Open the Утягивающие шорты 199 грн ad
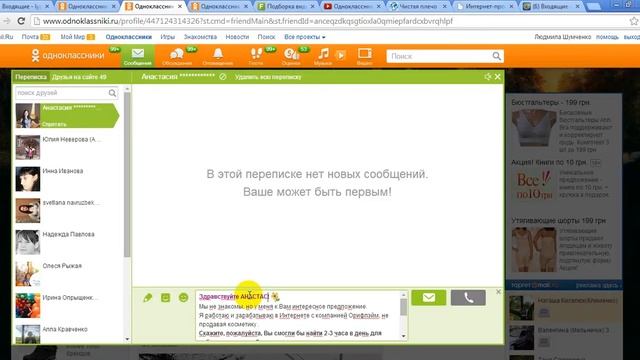Viewport: 640px width, 360px height. click(x=558, y=220)
